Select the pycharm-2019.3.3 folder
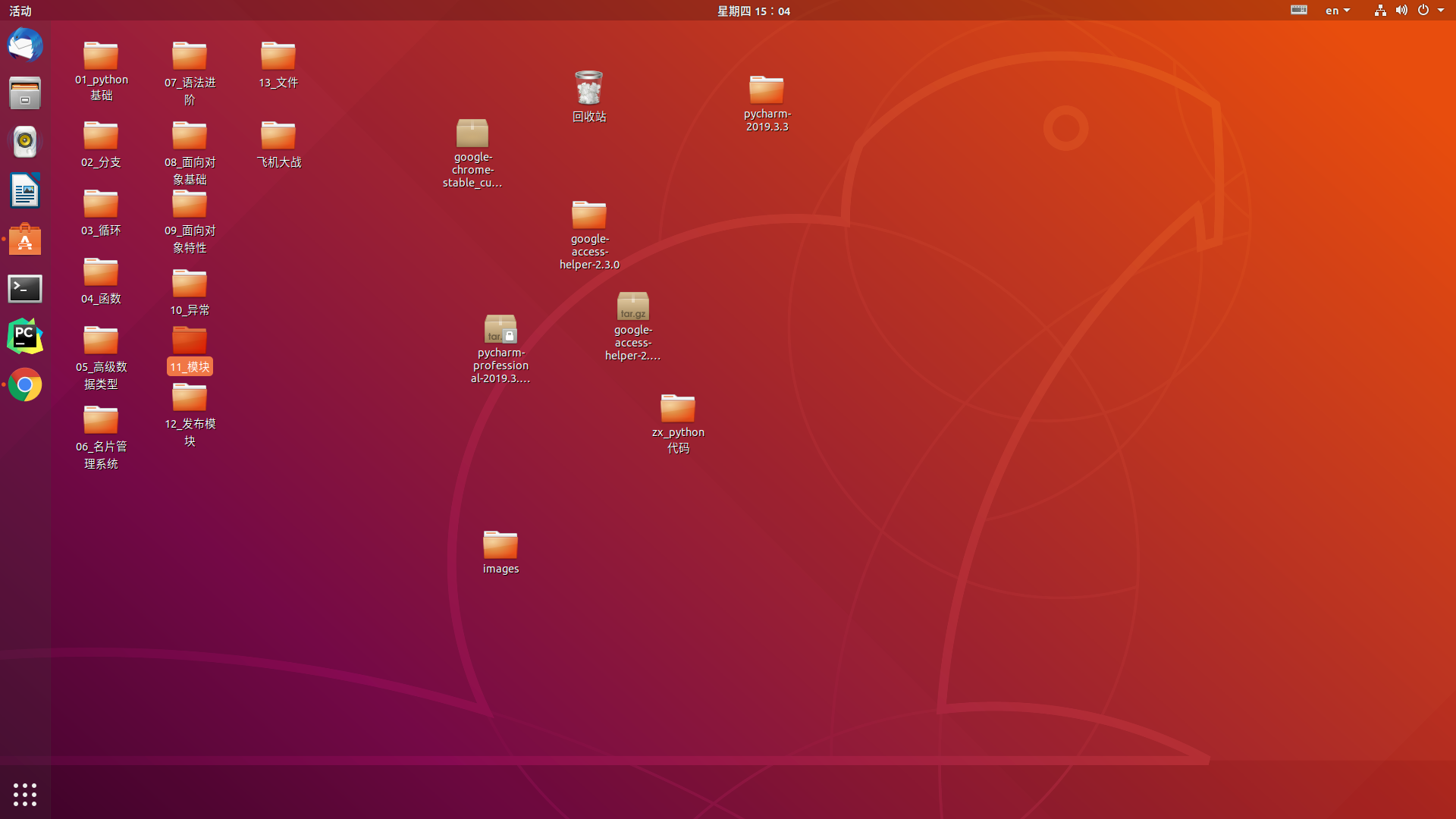 coord(767,104)
